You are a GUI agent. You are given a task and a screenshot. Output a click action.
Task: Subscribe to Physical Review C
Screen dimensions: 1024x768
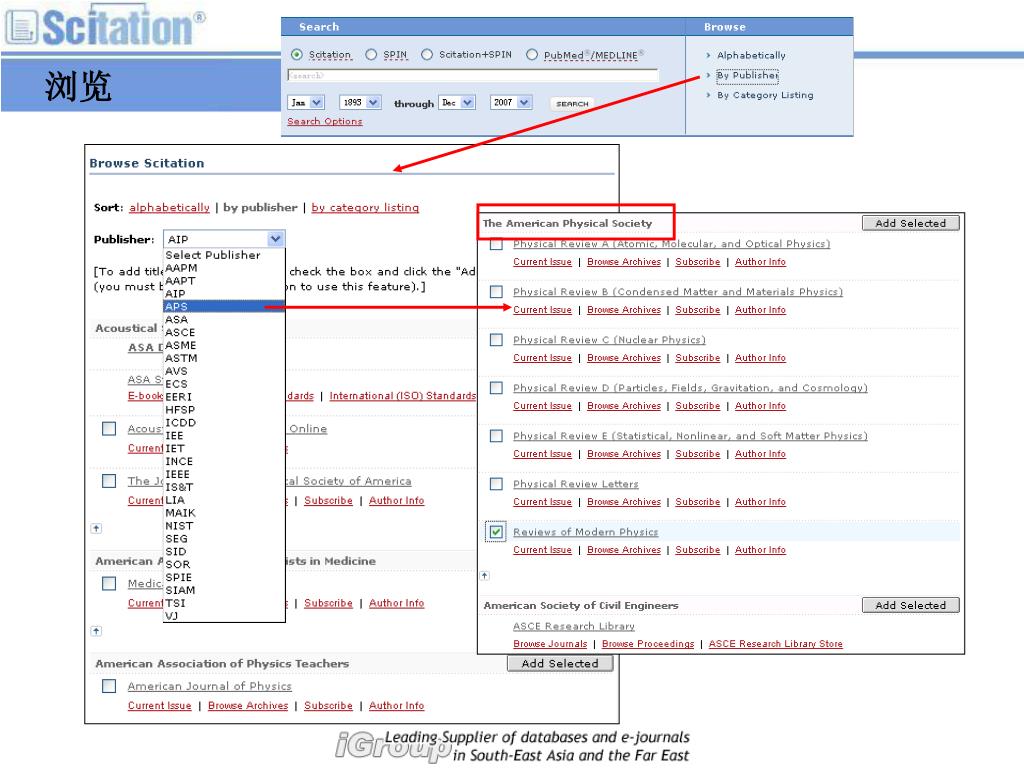[x=697, y=358]
